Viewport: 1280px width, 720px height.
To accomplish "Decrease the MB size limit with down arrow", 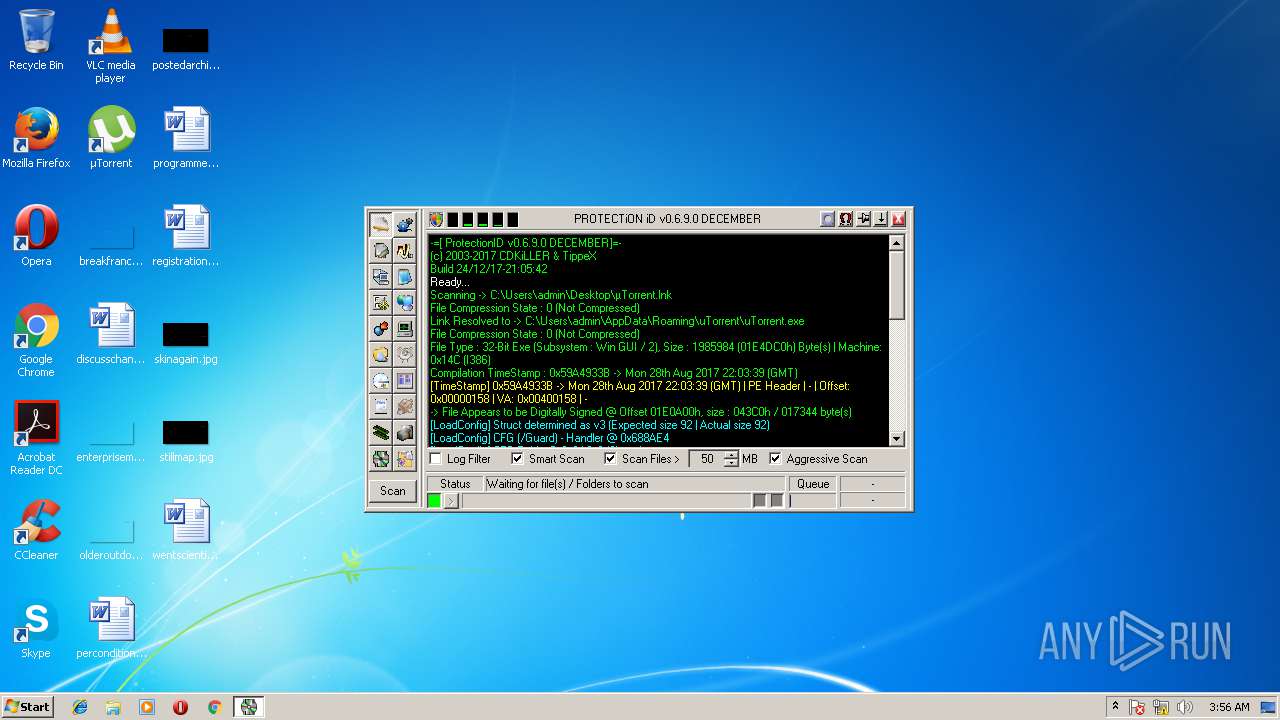I will coord(731,463).
